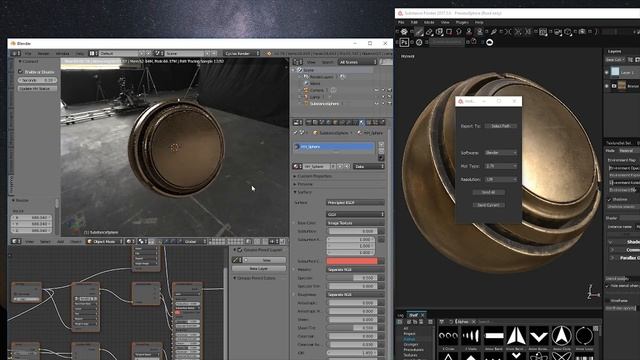Image resolution: width=640 pixels, height=360 pixels.
Task: Open the Principled BSDF surface dropdown
Action: (x=355, y=202)
